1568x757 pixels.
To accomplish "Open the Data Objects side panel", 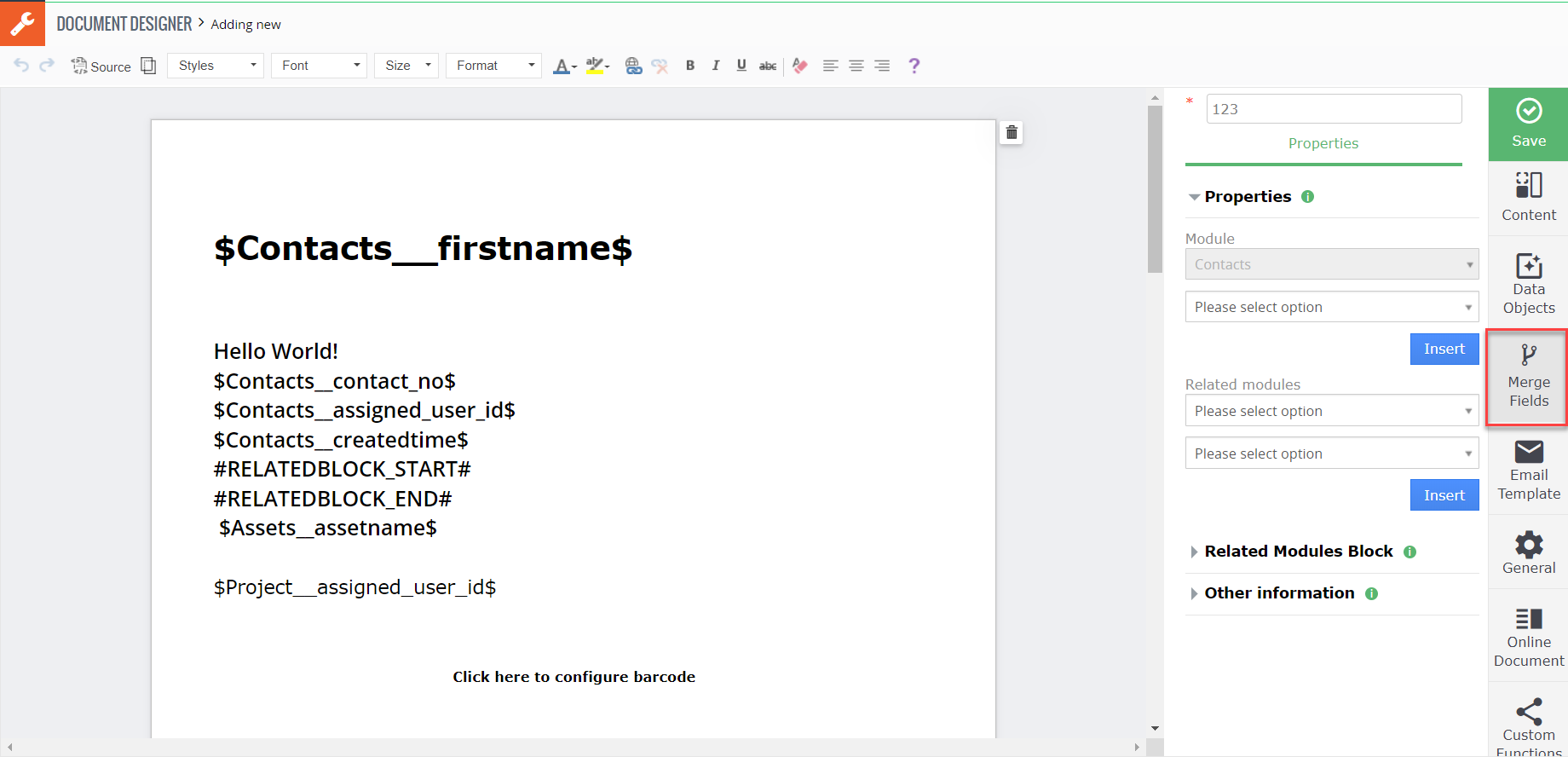I will click(x=1529, y=283).
